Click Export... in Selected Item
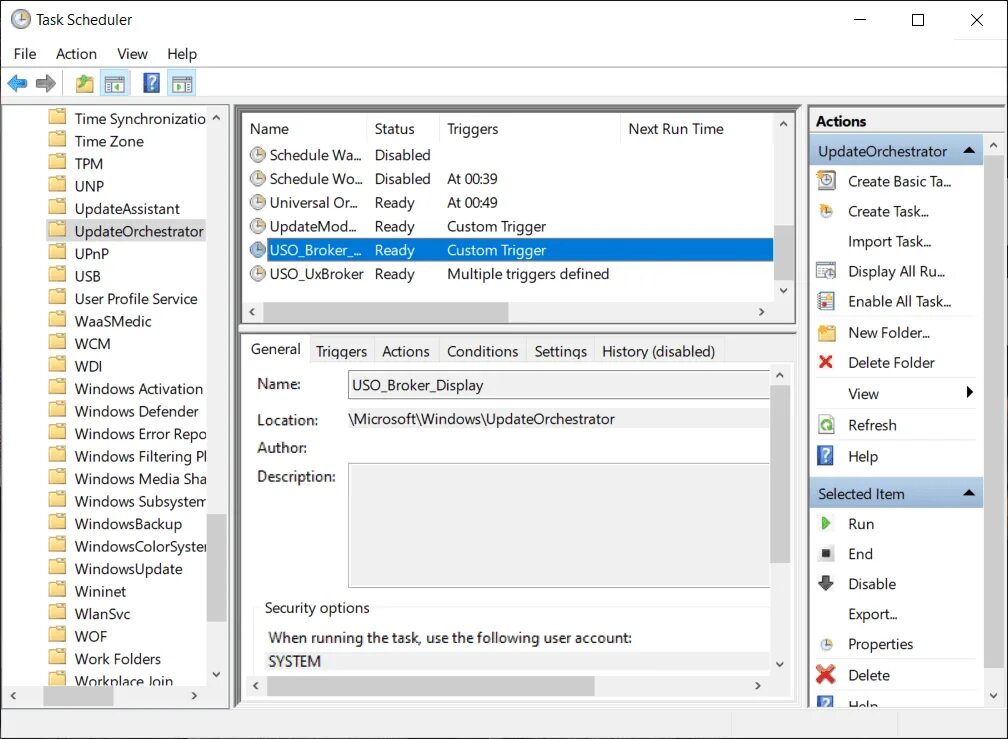This screenshot has height=739, width=1008. point(872,614)
